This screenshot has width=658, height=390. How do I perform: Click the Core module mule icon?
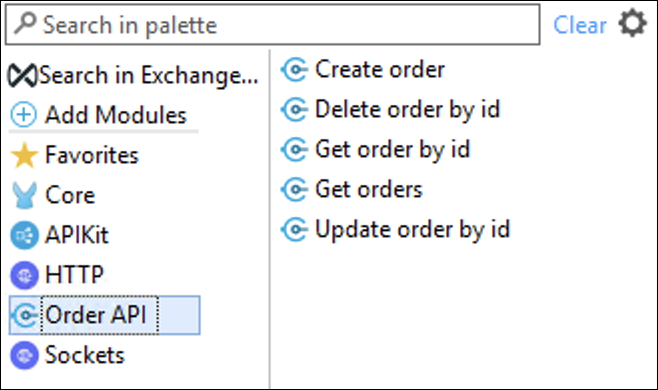(24, 195)
